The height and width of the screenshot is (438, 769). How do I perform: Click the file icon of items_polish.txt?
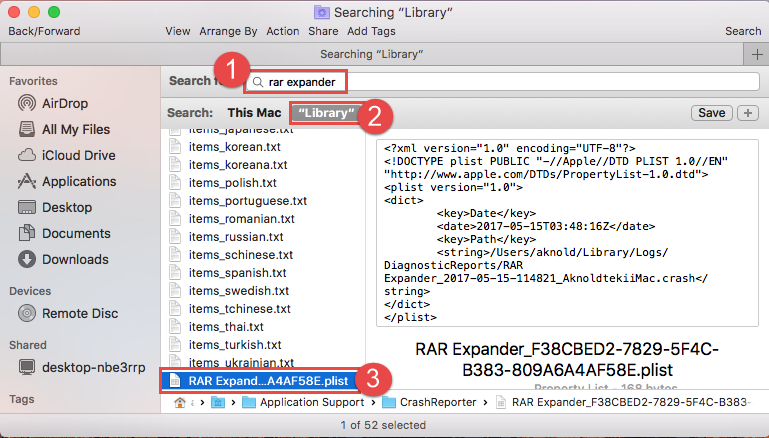pyautogui.click(x=175, y=182)
